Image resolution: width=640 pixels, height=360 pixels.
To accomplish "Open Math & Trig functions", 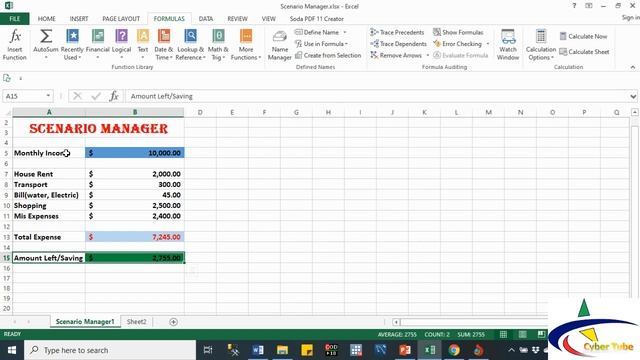I will (x=218, y=44).
